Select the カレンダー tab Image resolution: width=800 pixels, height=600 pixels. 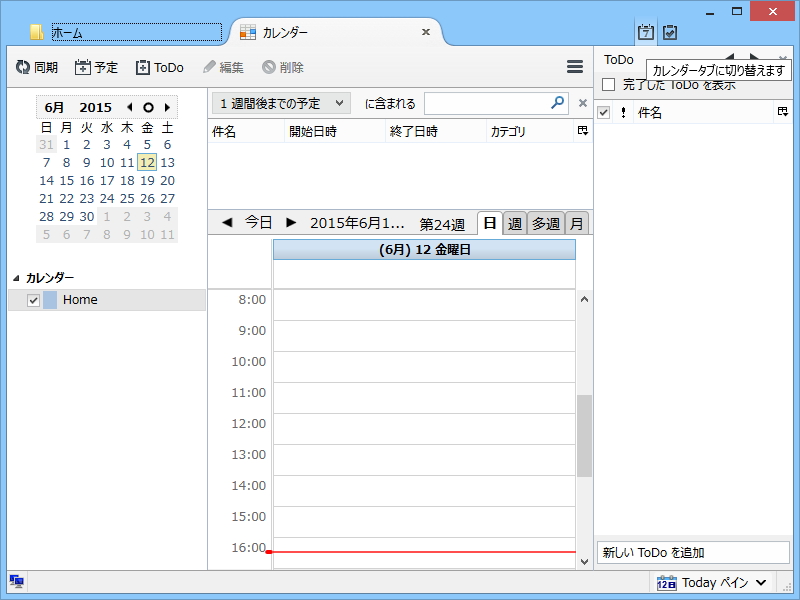point(336,33)
